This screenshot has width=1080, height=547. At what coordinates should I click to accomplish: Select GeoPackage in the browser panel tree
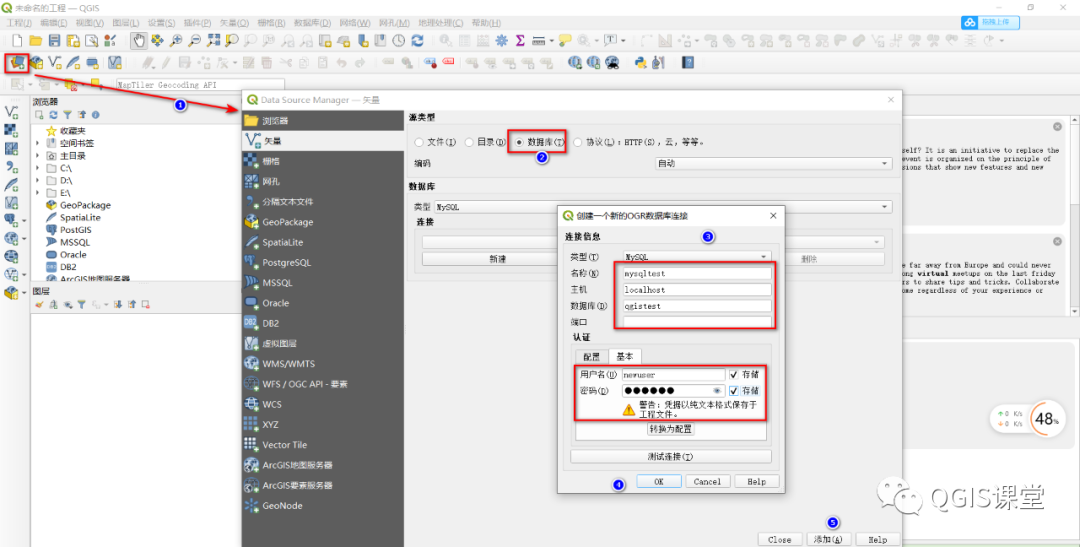85,205
